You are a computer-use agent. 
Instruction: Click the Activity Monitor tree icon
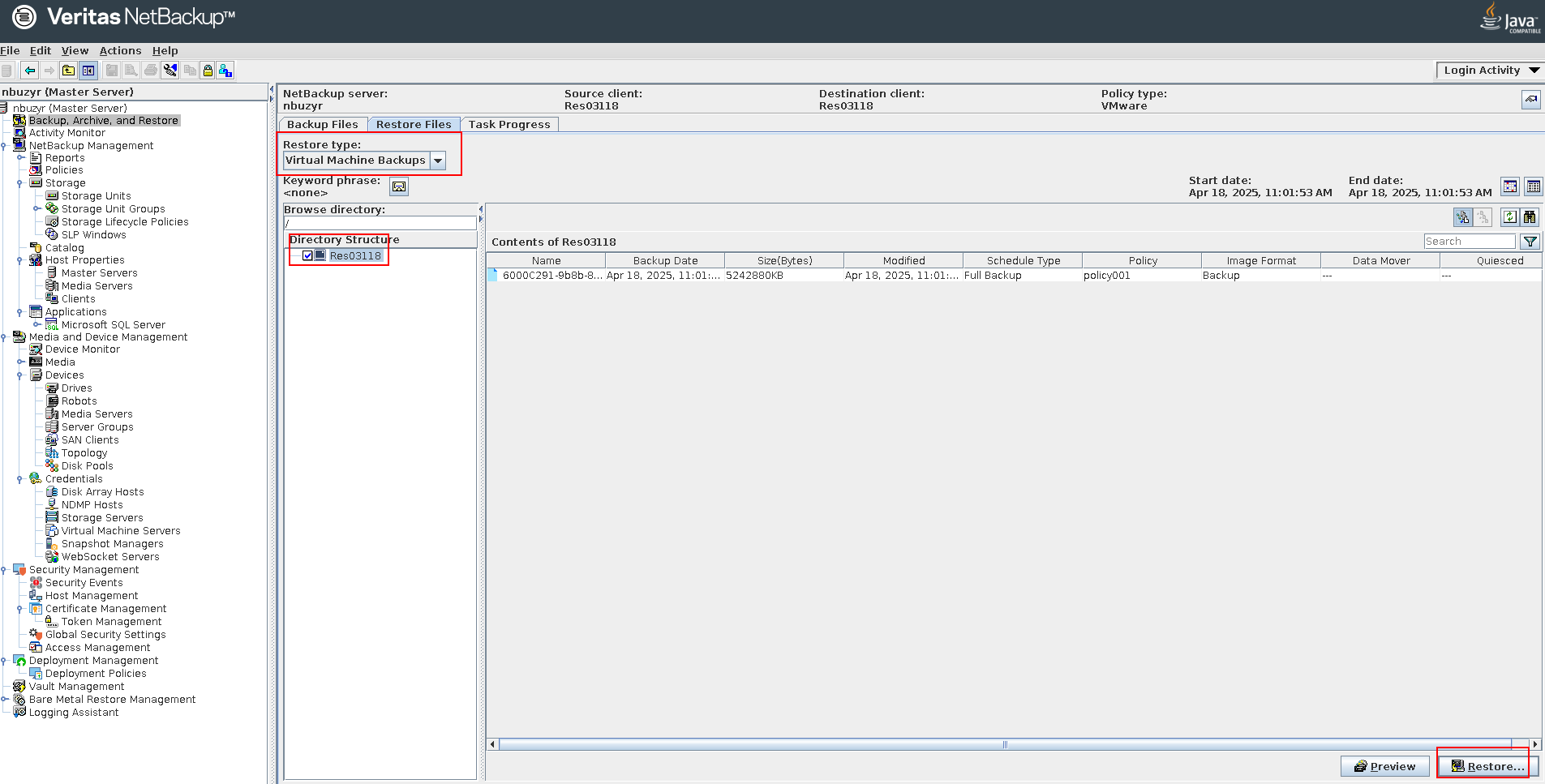tap(20, 133)
